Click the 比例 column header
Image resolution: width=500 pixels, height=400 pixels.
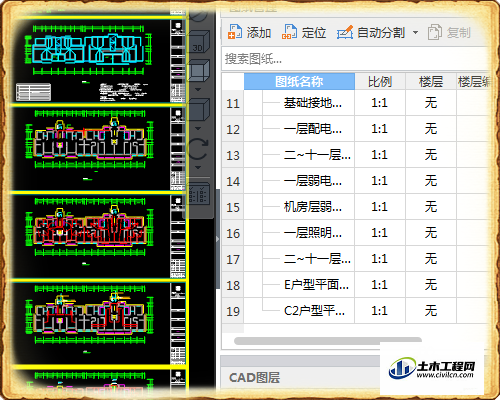tap(380, 82)
